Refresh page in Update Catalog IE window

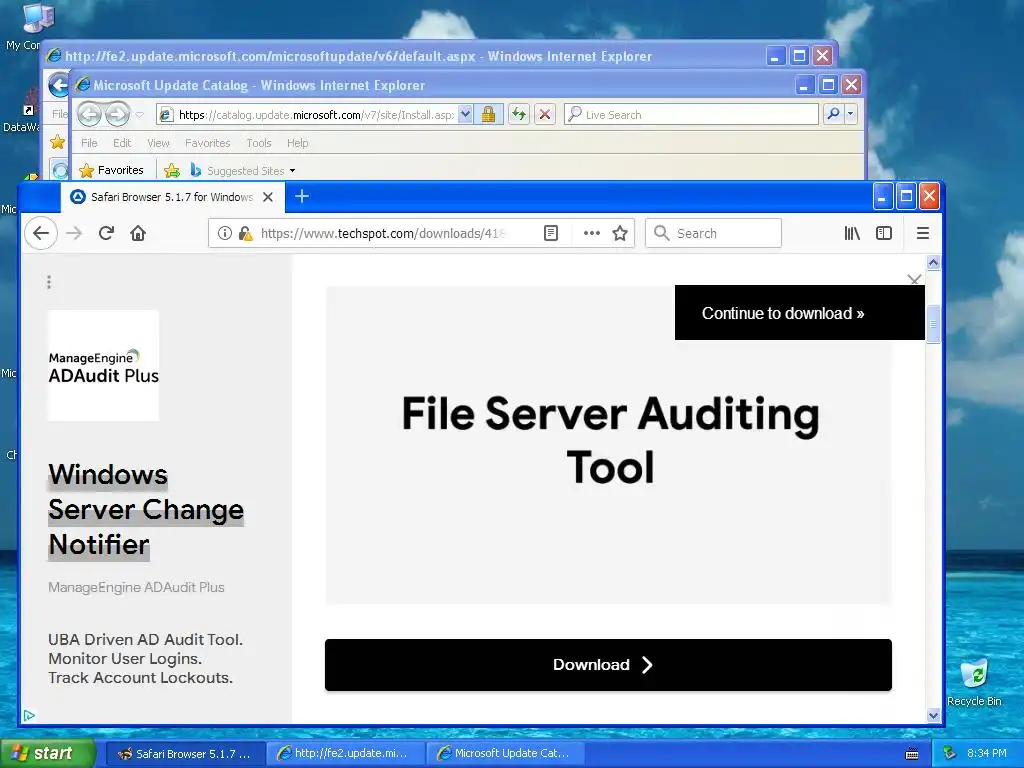click(519, 114)
